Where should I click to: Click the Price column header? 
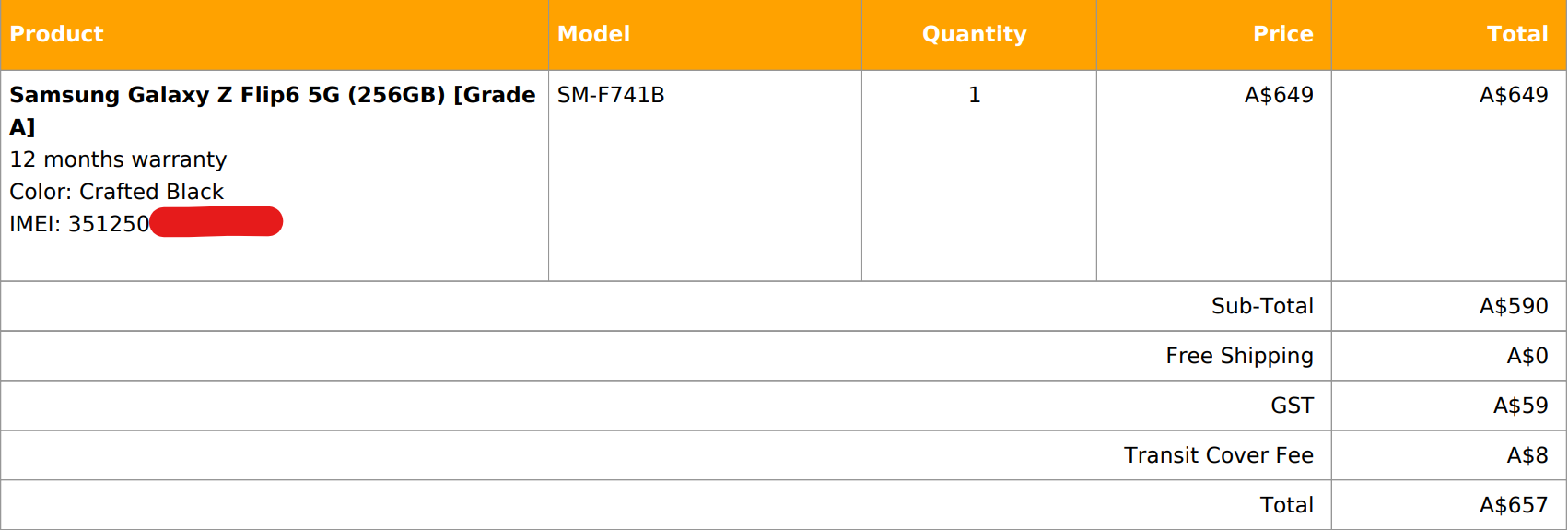coord(1282,34)
